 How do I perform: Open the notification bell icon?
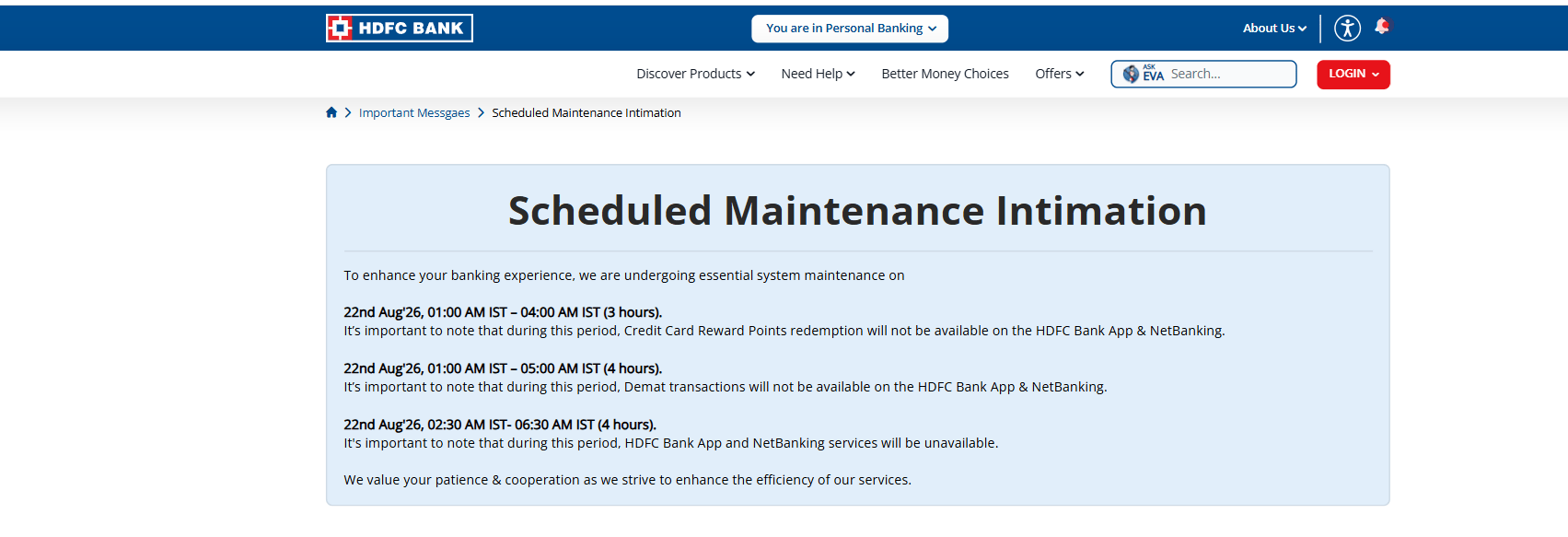pos(1382,26)
